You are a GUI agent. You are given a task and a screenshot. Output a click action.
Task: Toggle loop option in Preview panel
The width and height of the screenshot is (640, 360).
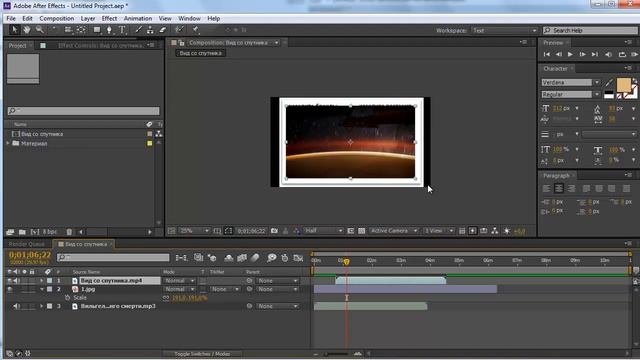(x=622, y=54)
